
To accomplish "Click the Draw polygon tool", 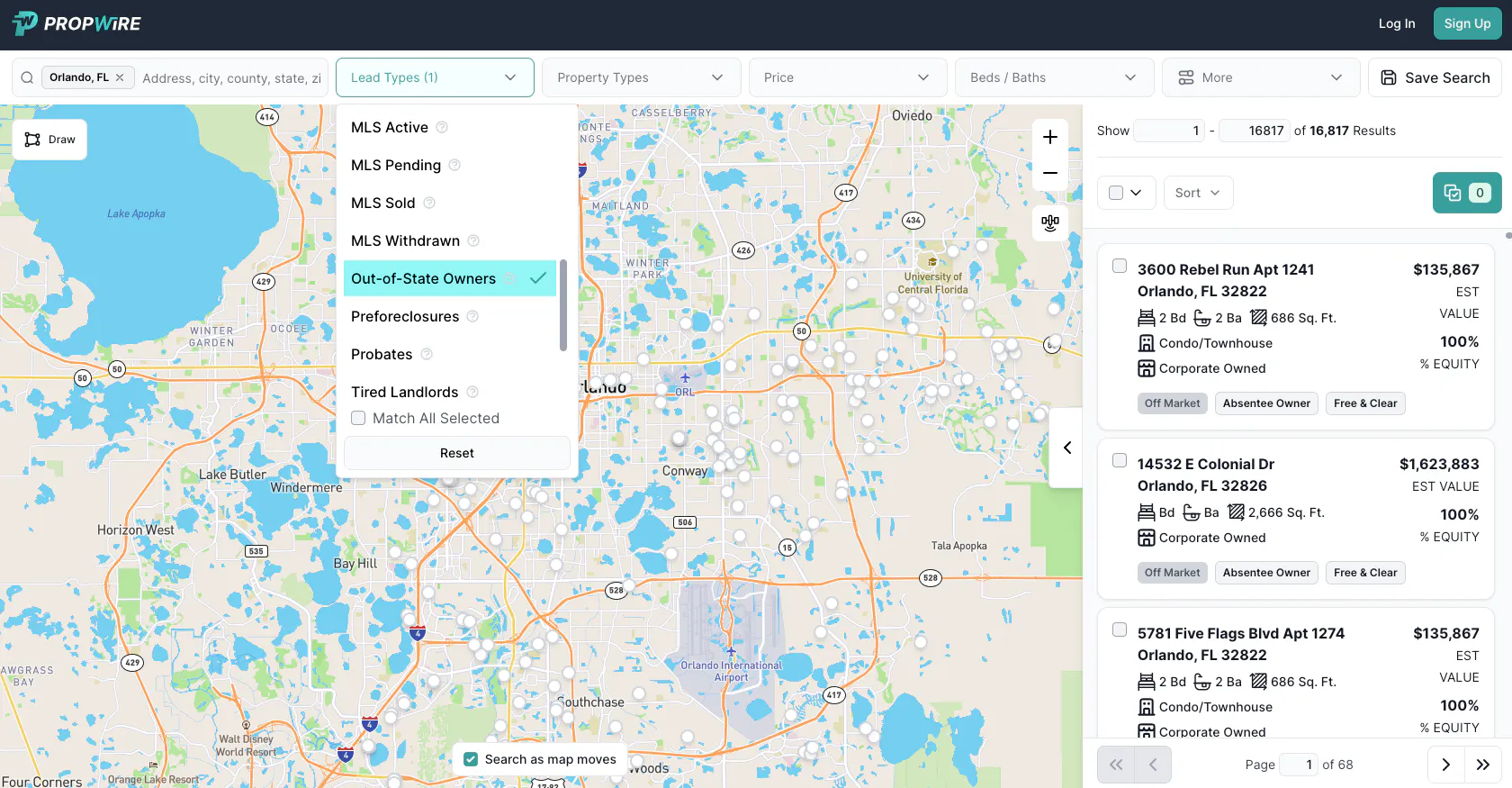I will (x=50, y=140).
